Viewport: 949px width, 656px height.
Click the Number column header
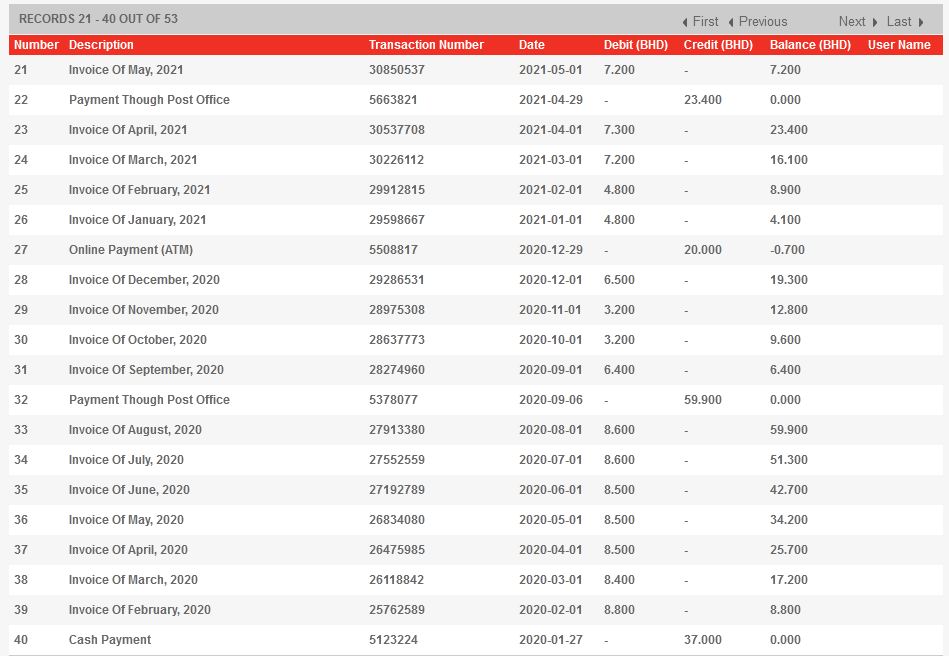coord(36,45)
